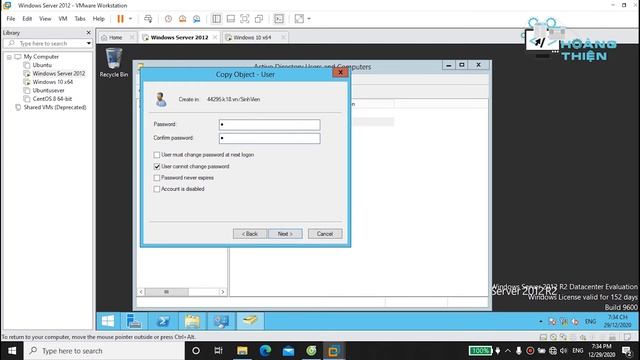Open the power options arrow beside the pause button
The width and height of the screenshot is (640, 360).
click(130, 19)
